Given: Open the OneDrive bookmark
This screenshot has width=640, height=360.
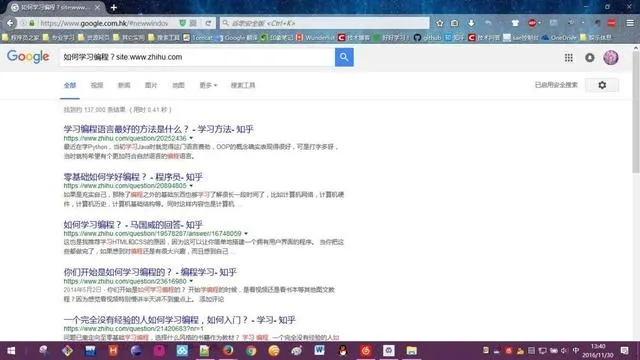Looking at the screenshot, I should (559, 38).
